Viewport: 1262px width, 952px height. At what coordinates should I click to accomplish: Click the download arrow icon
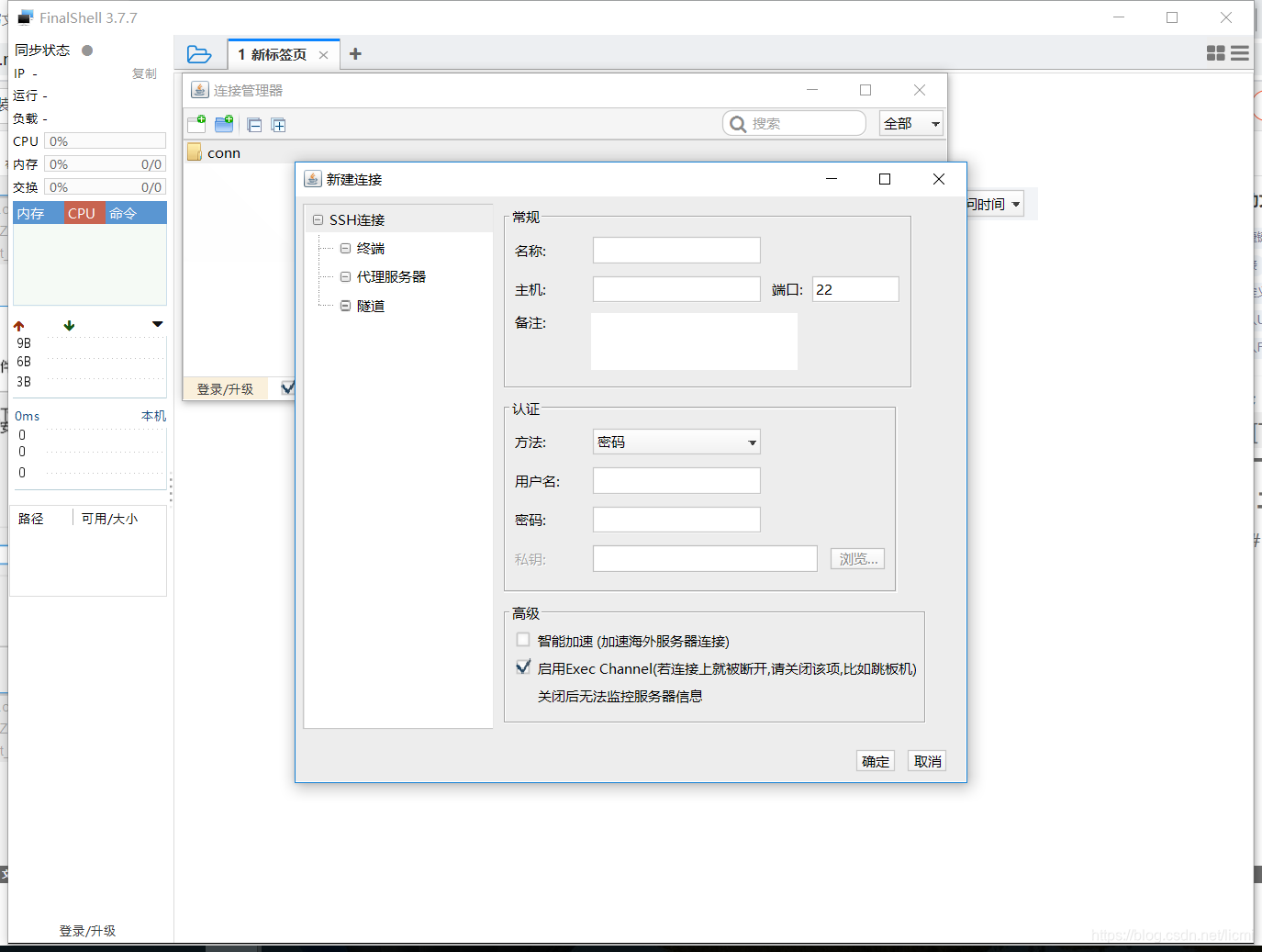[x=69, y=326]
